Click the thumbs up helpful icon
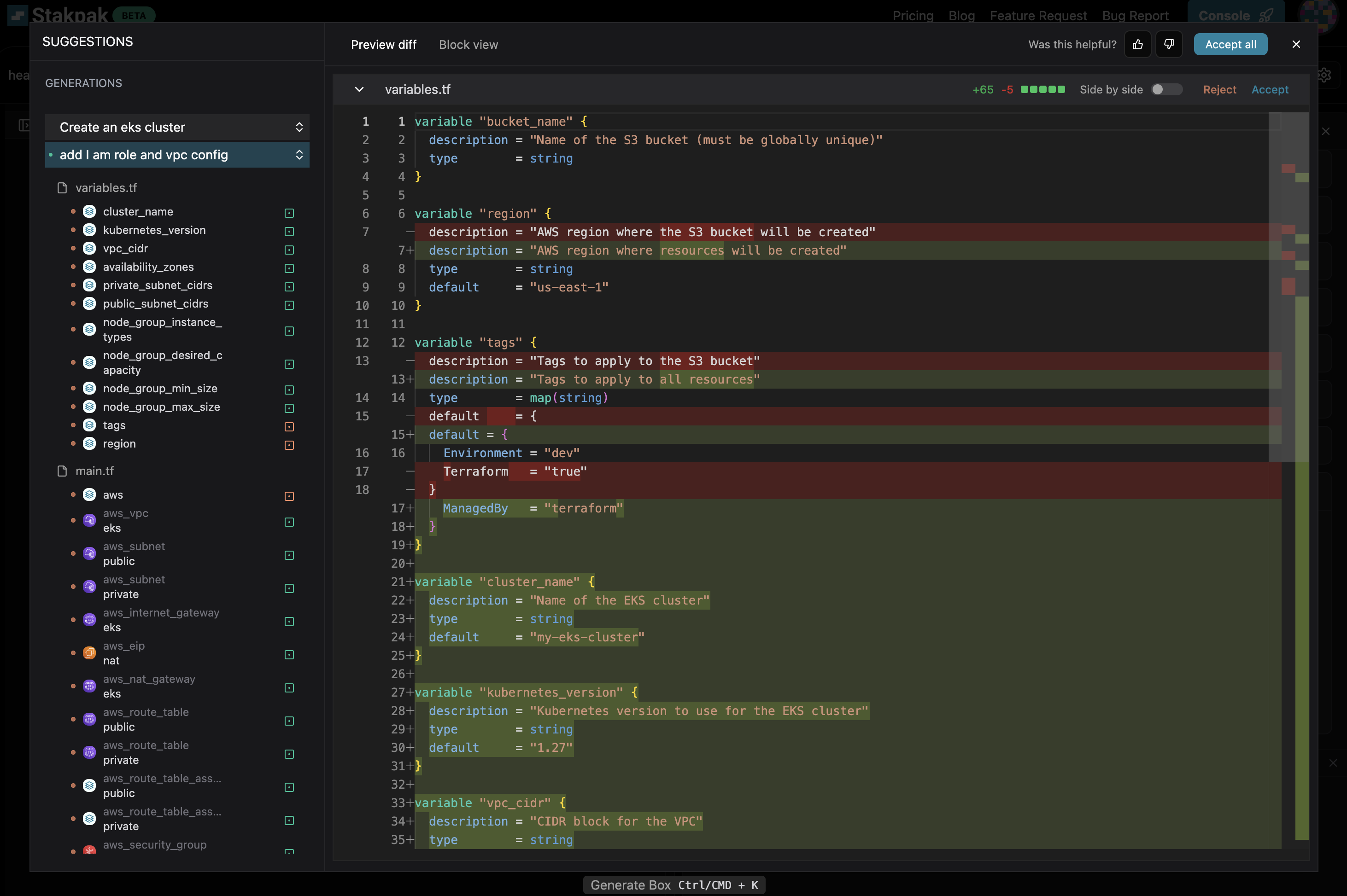Viewport: 1347px width, 896px height. tap(1137, 45)
